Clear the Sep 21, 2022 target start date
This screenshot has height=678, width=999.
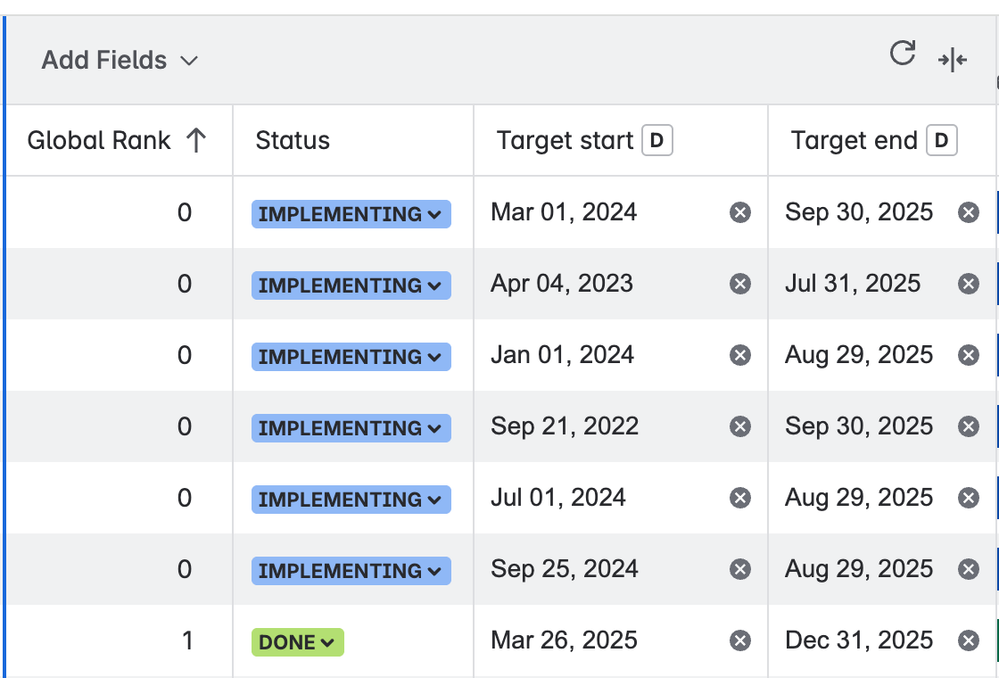click(740, 427)
